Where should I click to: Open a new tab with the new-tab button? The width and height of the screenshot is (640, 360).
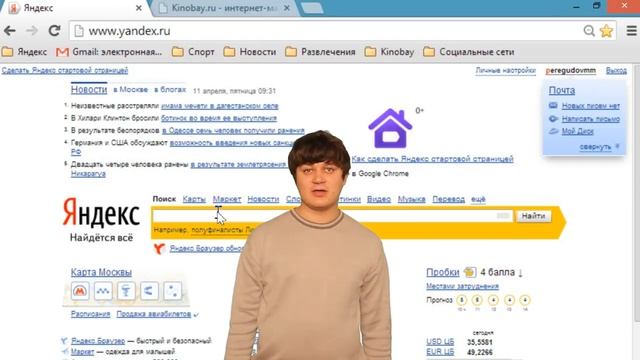point(312,8)
